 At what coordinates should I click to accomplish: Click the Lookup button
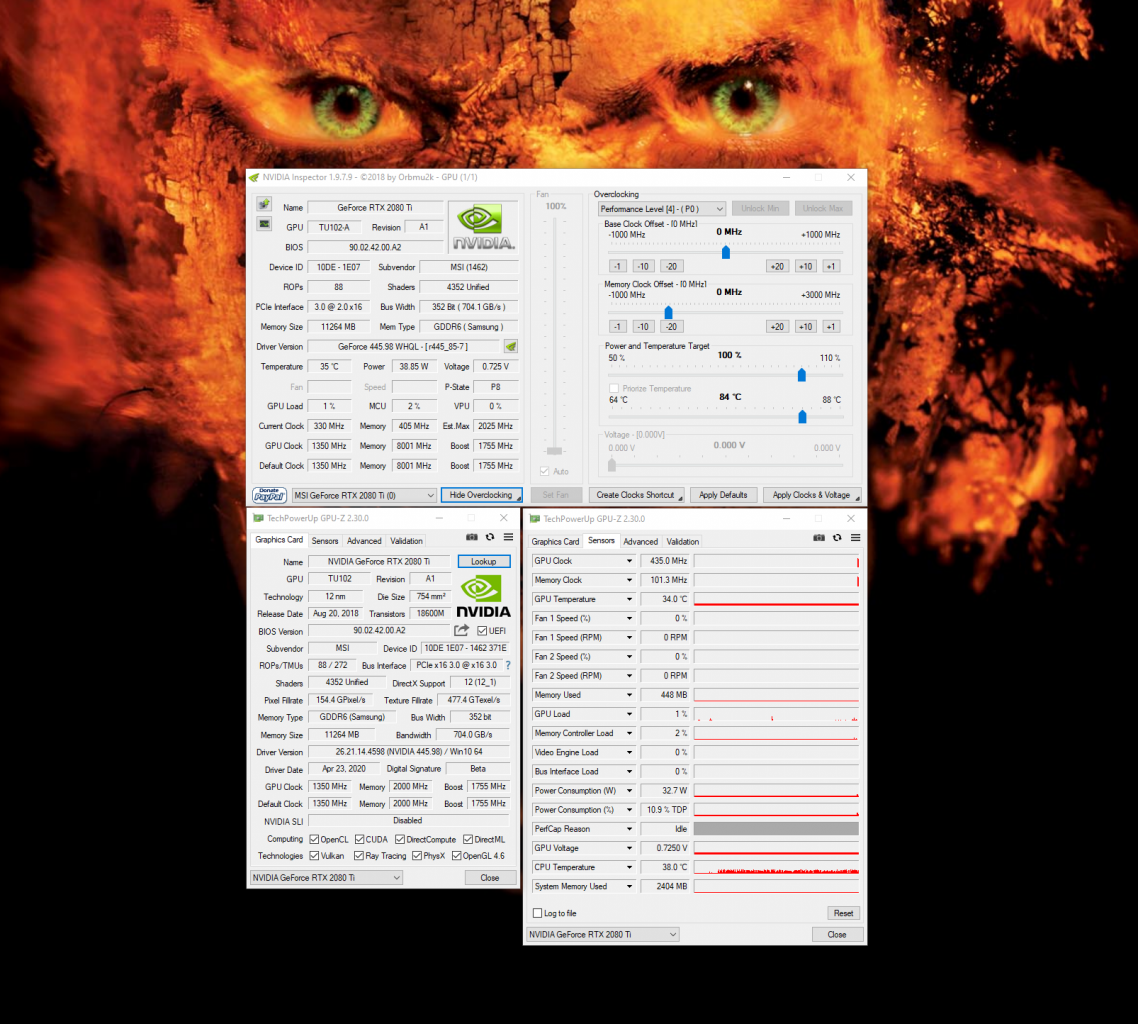(483, 562)
